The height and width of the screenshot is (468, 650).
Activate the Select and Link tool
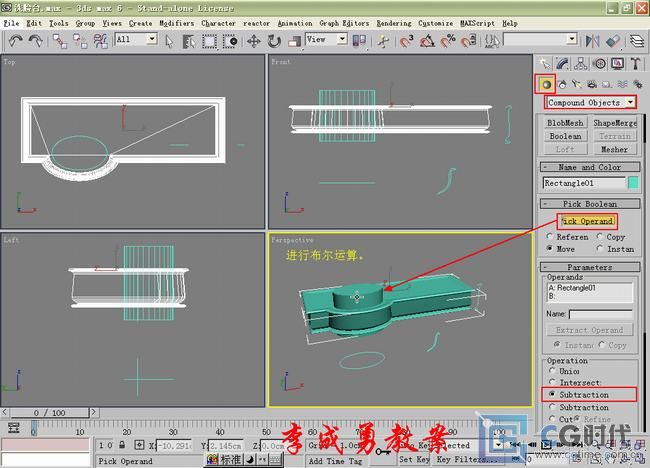click(60, 41)
